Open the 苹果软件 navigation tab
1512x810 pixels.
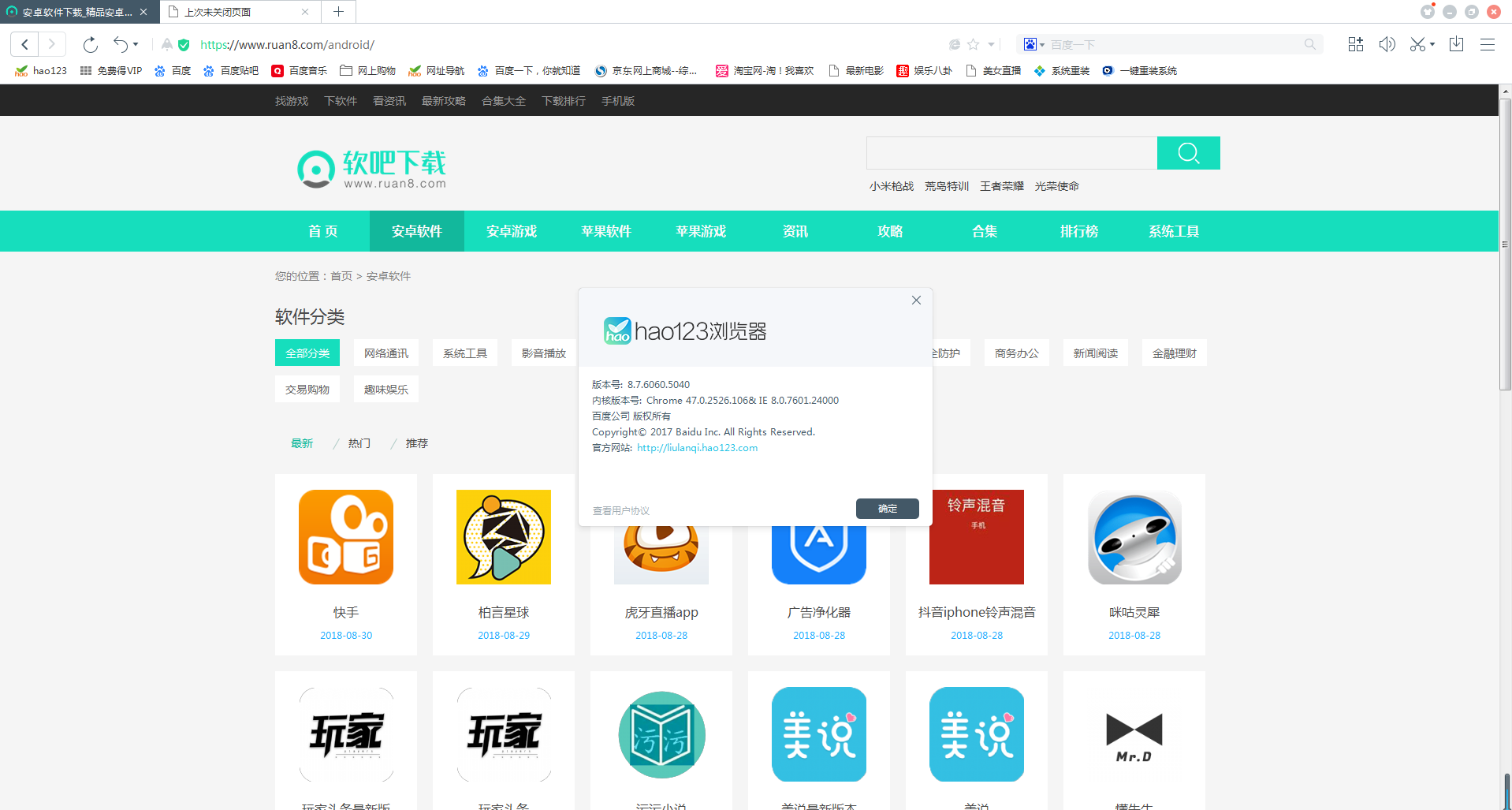click(606, 231)
